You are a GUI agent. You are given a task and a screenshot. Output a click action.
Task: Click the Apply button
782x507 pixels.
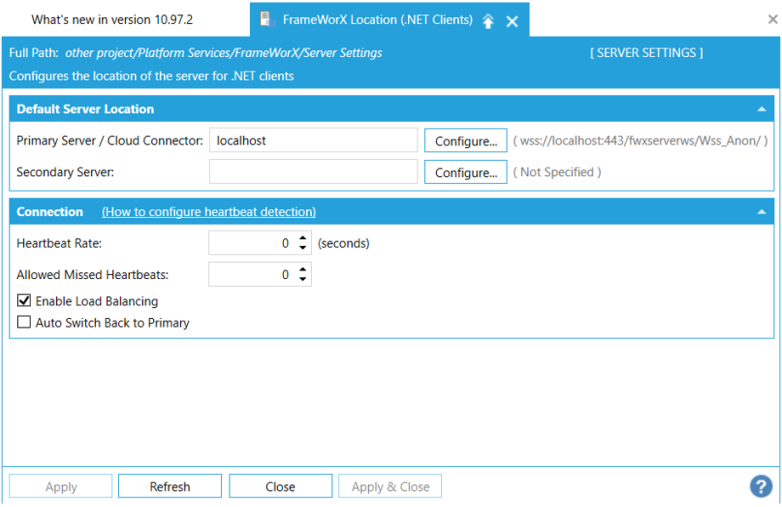click(x=61, y=487)
